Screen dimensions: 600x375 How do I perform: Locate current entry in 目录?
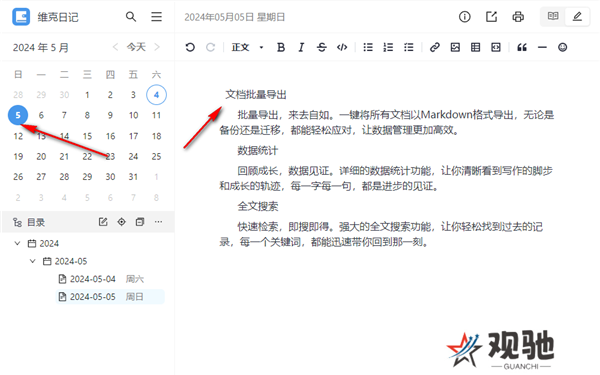(x=121, y=222)
